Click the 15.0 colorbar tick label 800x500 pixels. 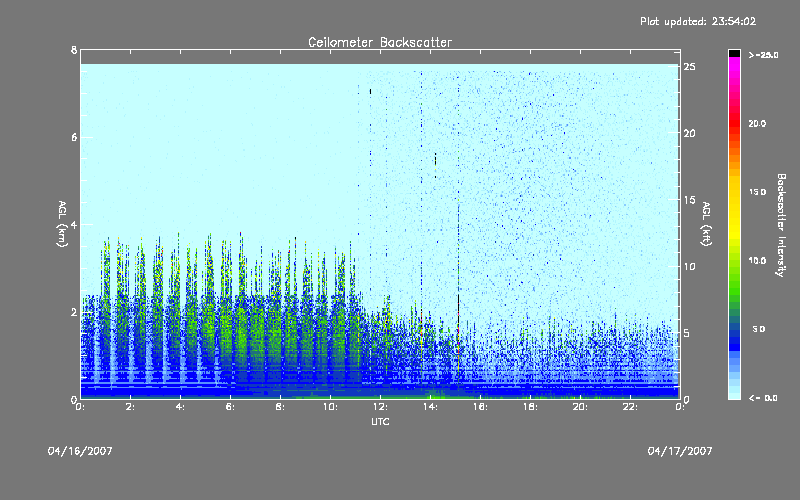[757, 192]
